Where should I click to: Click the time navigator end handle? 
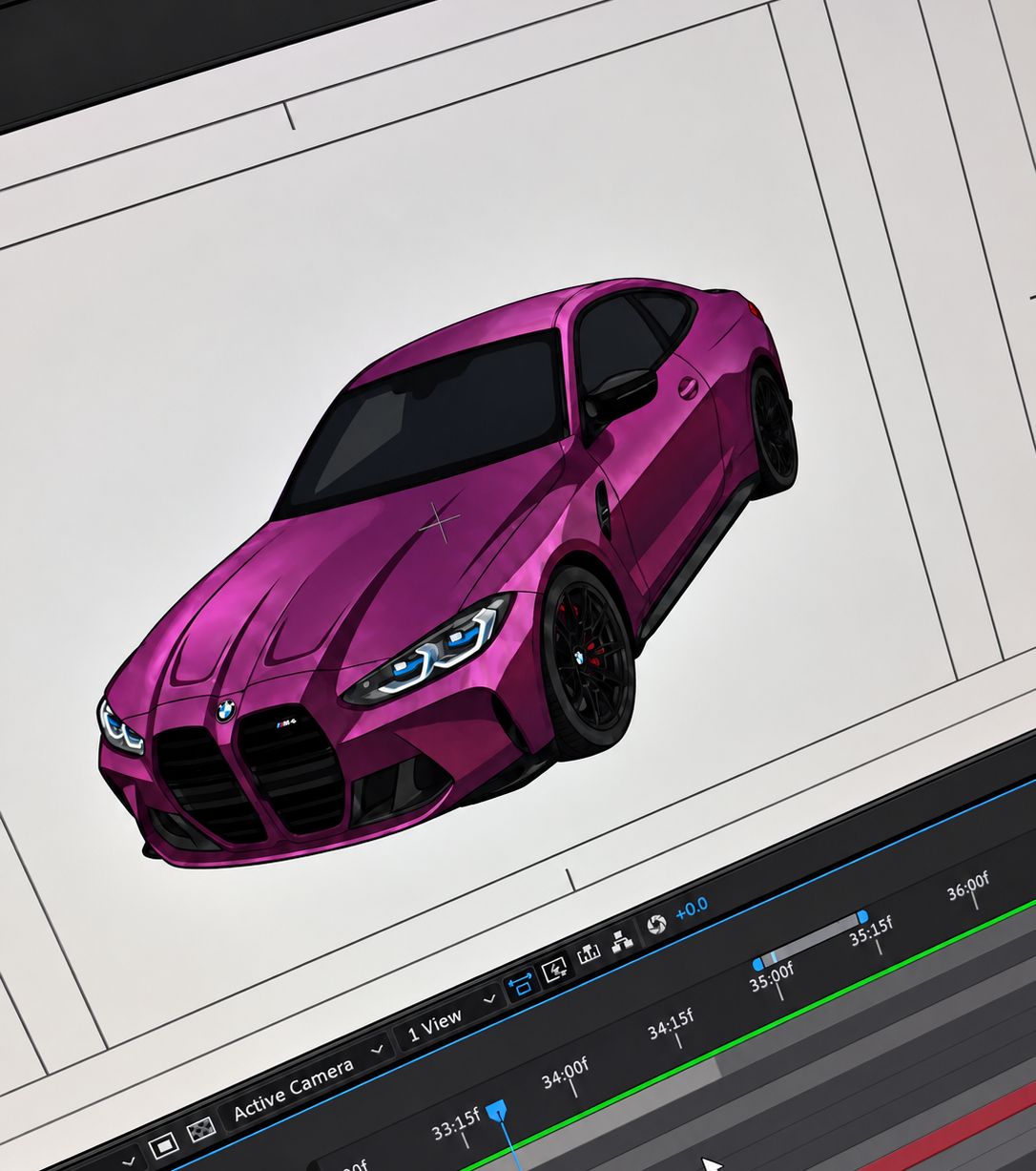tap(862, 917)
